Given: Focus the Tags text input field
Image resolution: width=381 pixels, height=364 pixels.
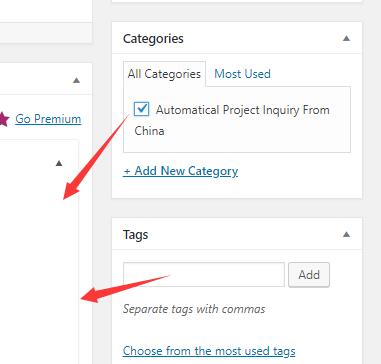Looking at the screenshot, I should tap(204, 275).
